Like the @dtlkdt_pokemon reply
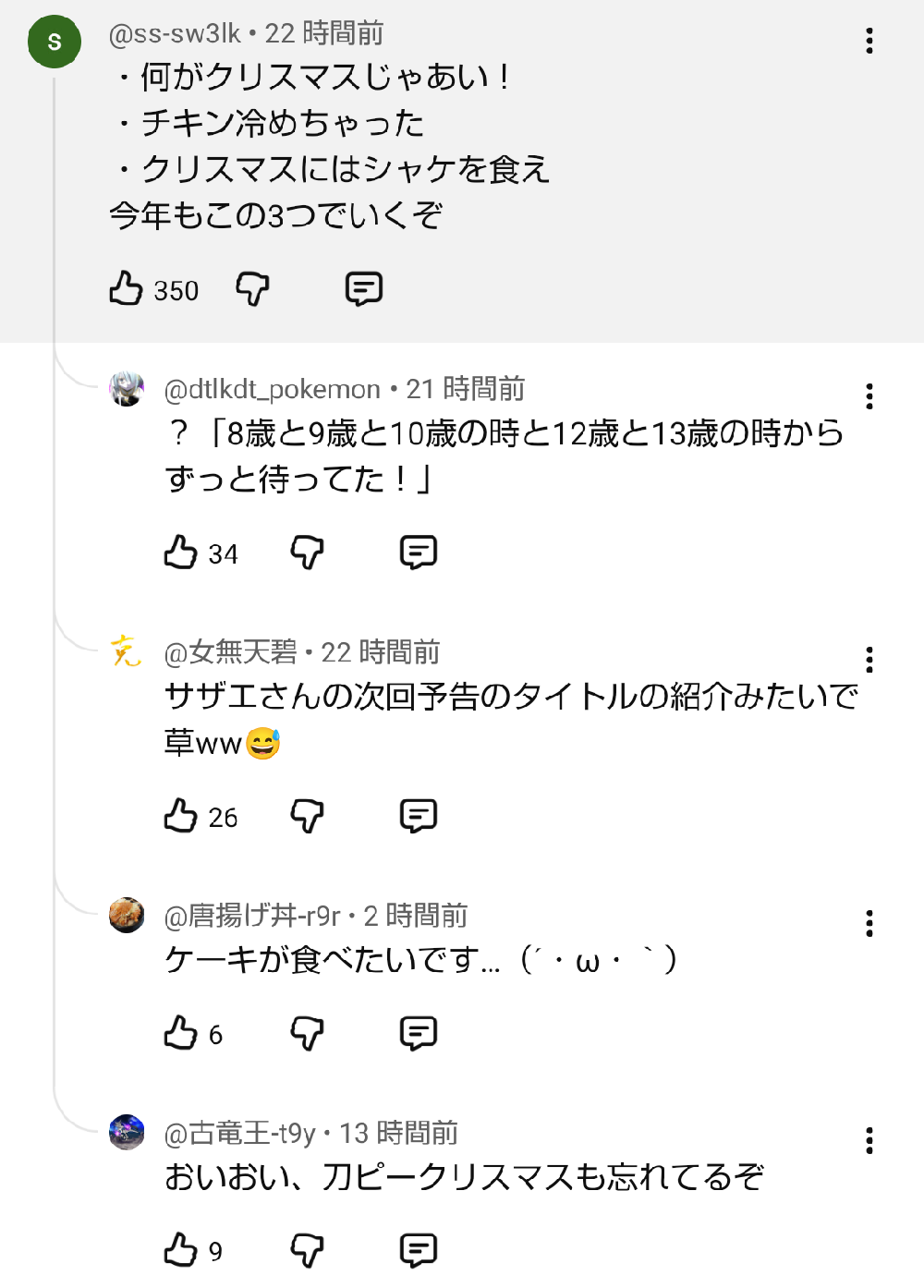924x1288 pixels. point(181,553)
